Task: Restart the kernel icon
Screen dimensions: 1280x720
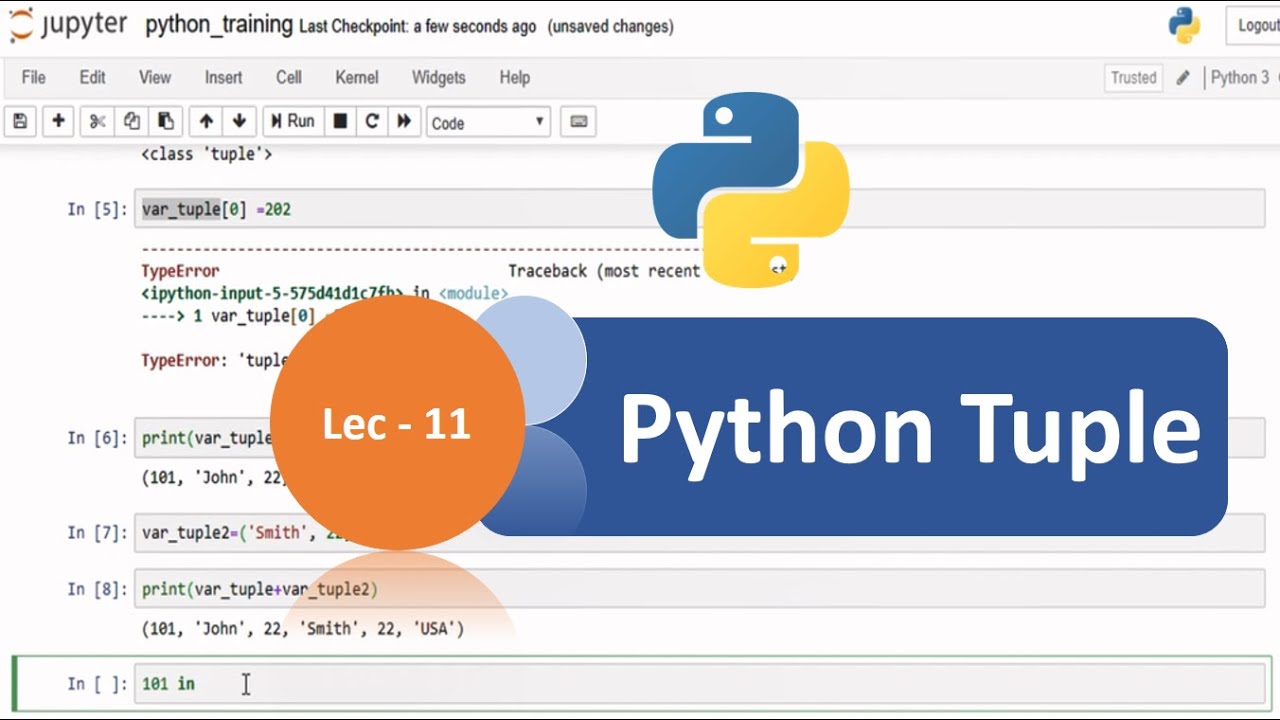Action: click(x=372, y=121)
